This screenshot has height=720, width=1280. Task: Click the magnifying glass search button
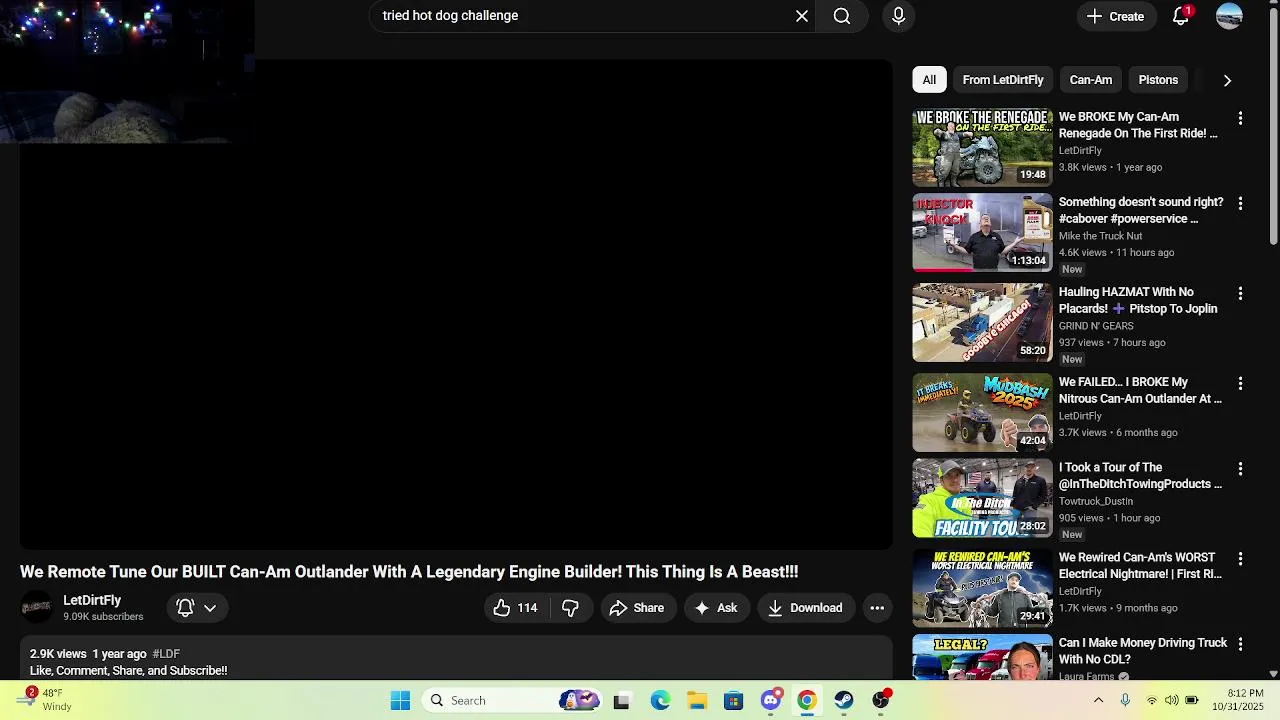point(842,16)
